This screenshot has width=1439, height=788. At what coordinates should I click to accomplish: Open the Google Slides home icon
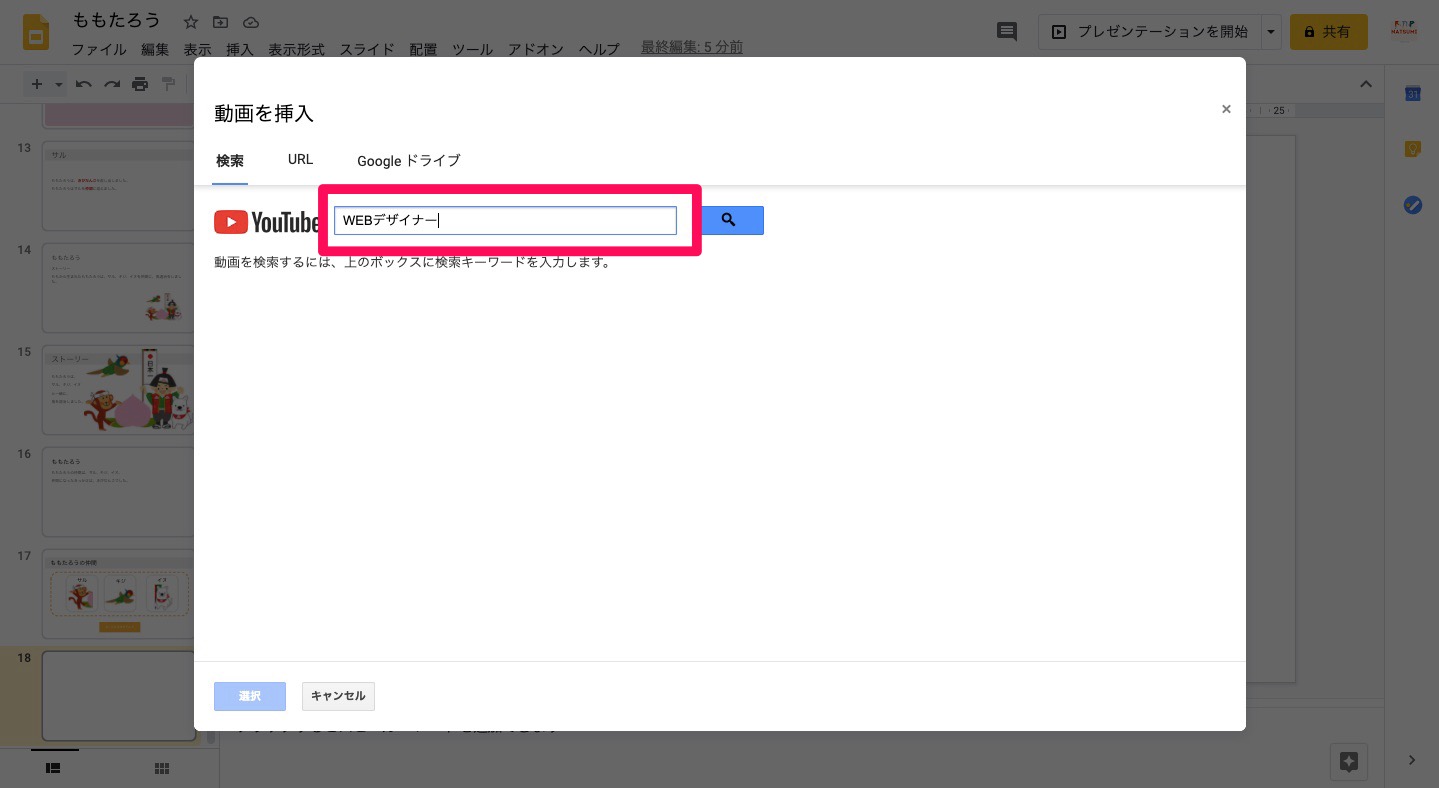tap(37, 33)
